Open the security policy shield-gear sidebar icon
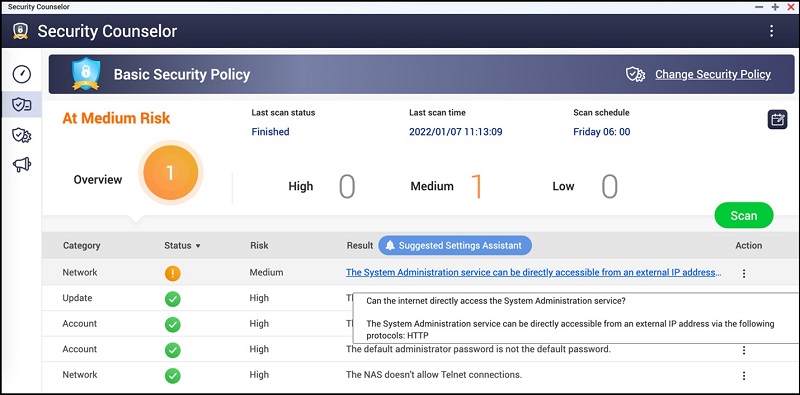Image resolution: width=800 pixels, height=395 pixels. pyautogui.click(x=21, y=135)
